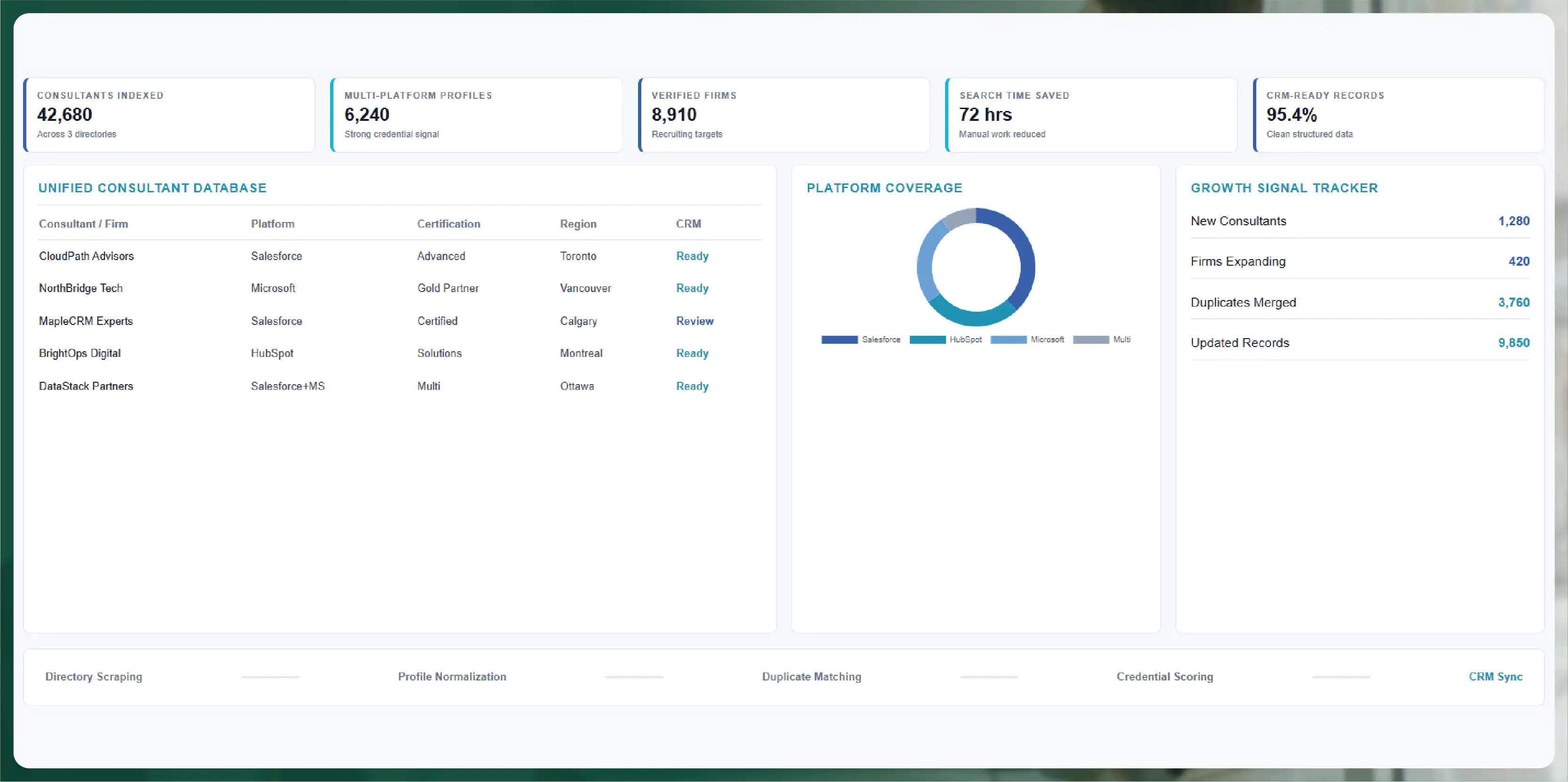Click the New Consultants count 1,280
Image resolution: width=1568 pixels, height=782 pixels.
pyautogui.click(x=1513, y=221)
